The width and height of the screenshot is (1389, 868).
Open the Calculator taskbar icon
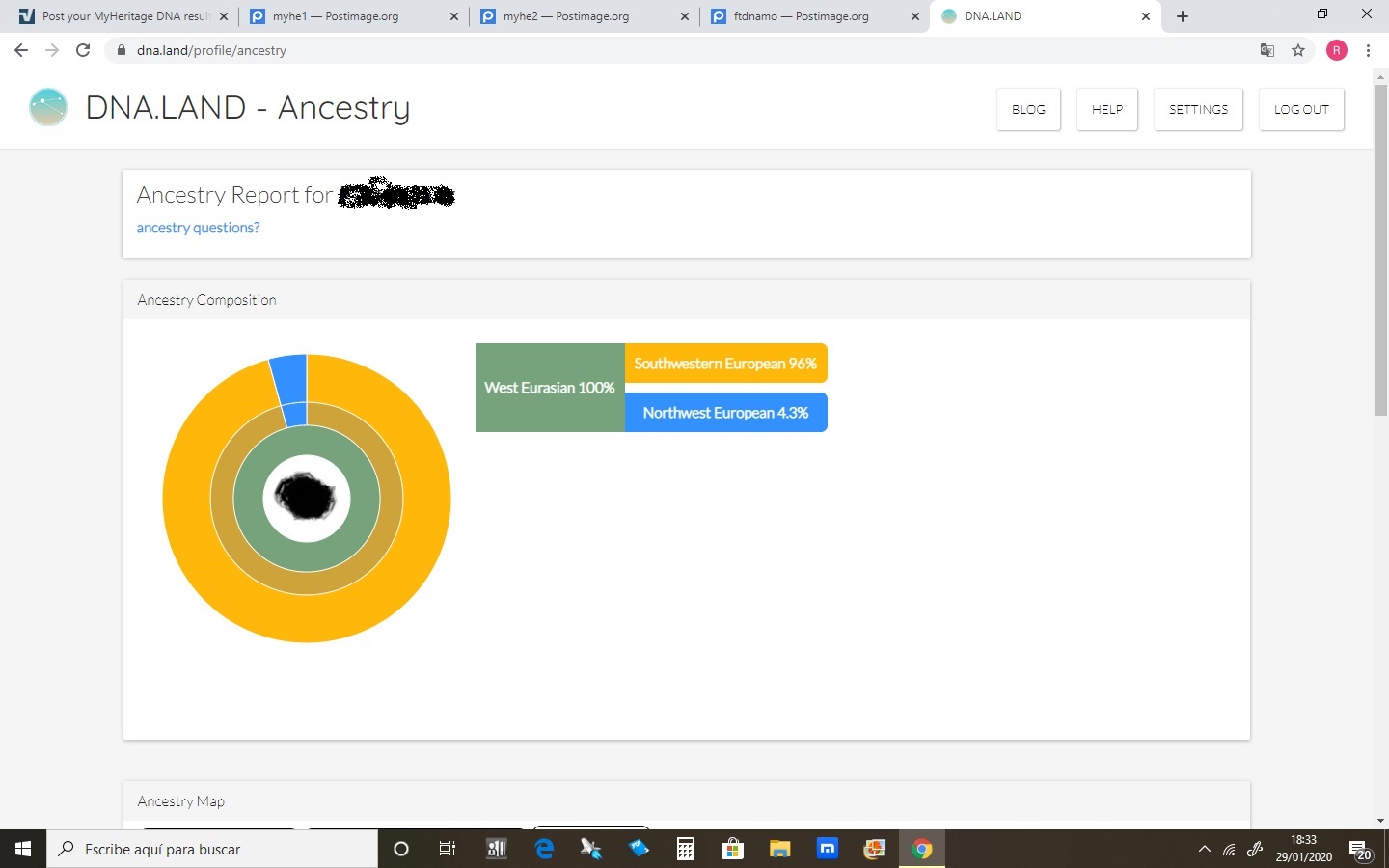click(686, 849)
